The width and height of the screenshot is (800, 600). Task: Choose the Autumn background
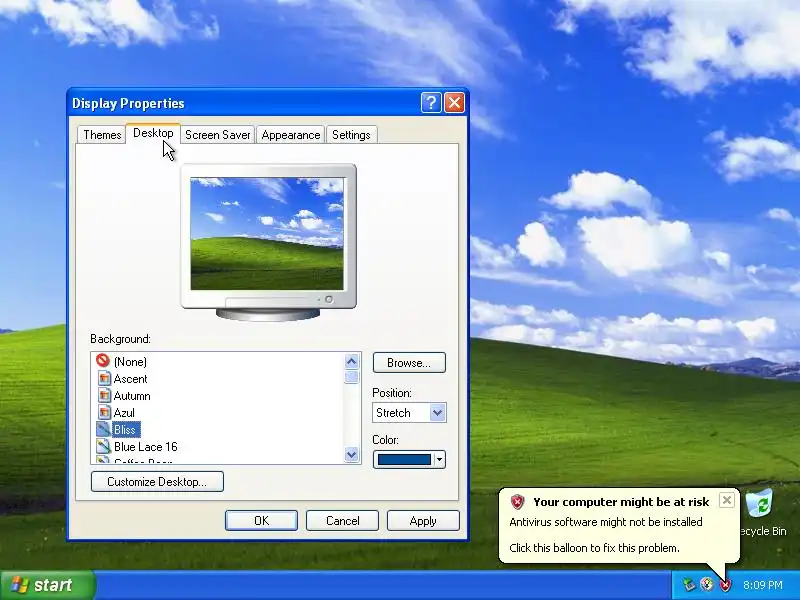pos(132,396)
